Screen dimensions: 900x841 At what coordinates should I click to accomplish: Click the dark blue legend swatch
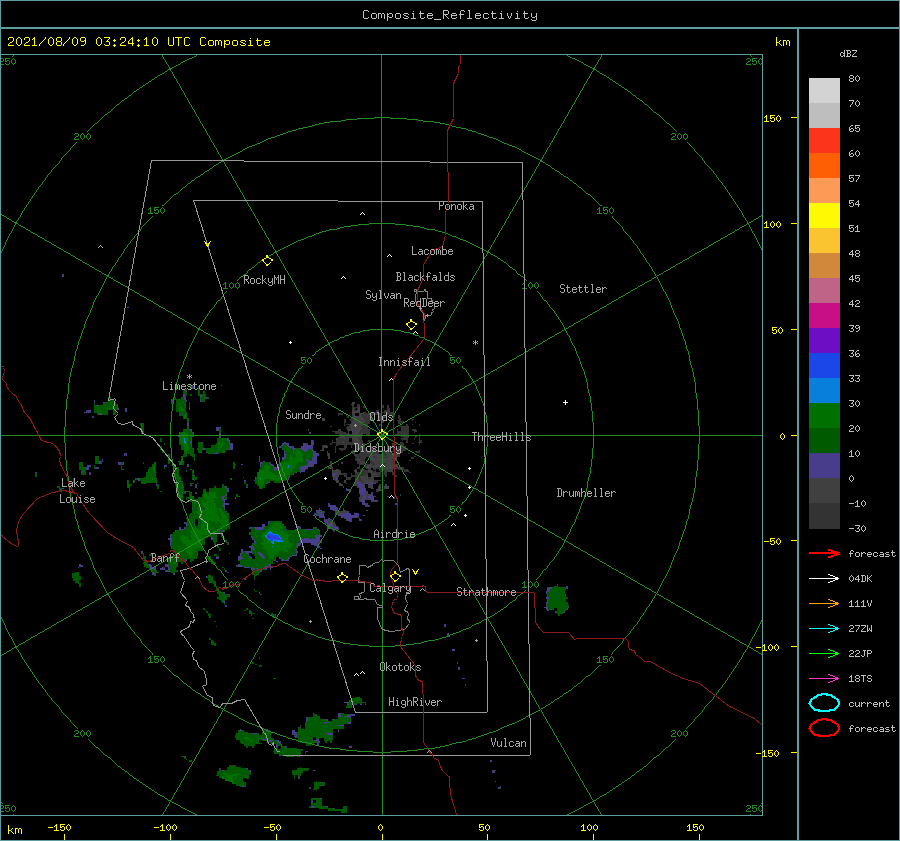pyautogui.click(x=824, y=366)
